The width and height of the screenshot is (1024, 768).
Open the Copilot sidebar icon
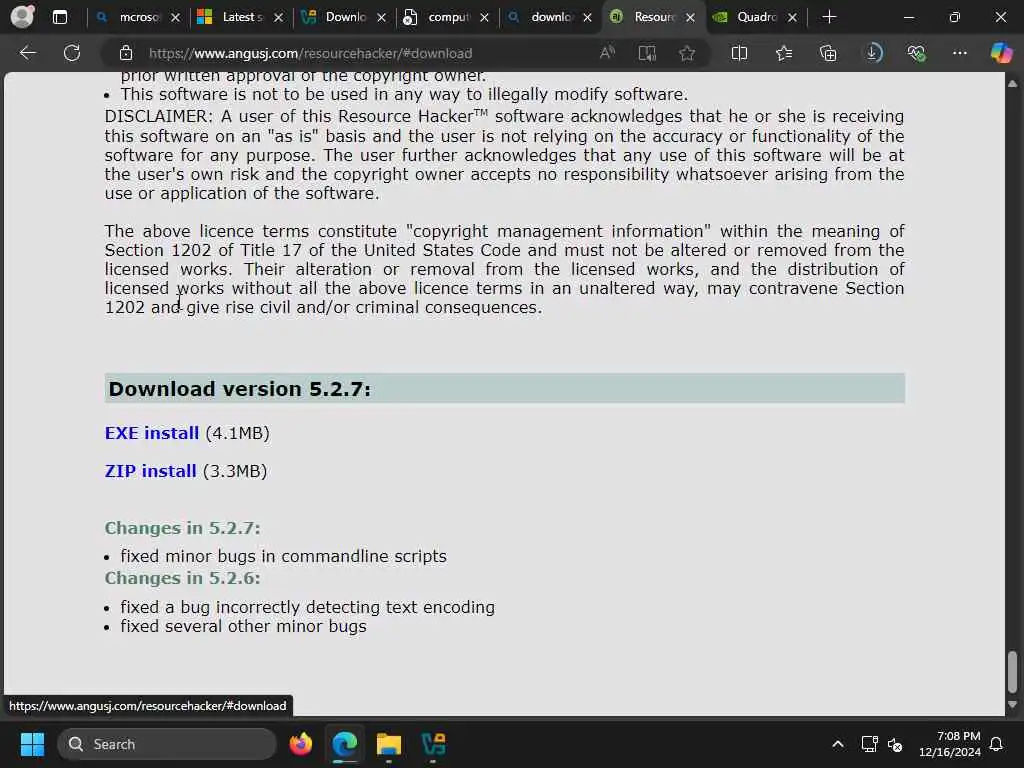[x=1001, y=53]
